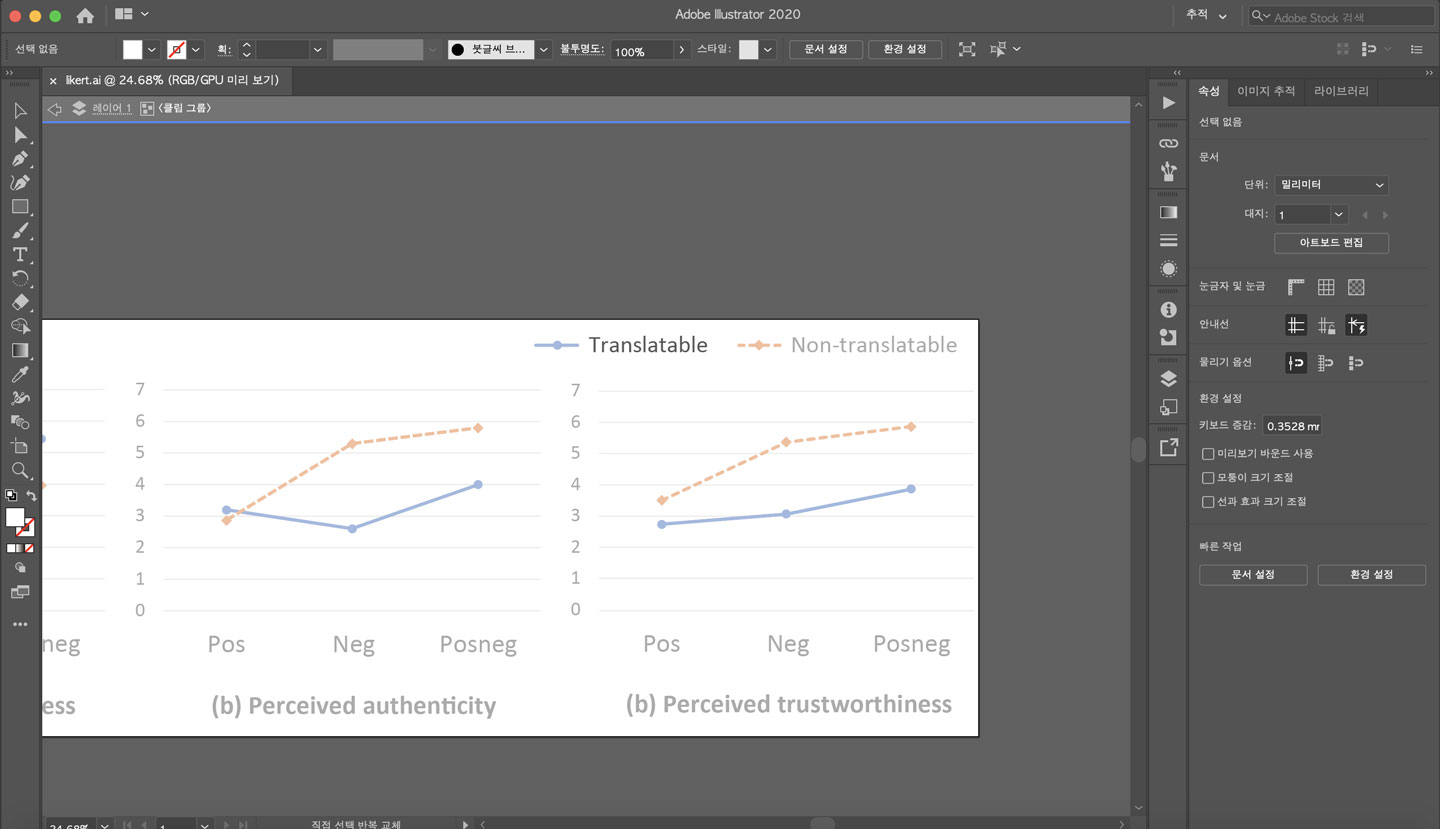
Task: Open the 단위 밀리미터 units dropdown
Action: pyautogui.click(x=1330, y=185)
